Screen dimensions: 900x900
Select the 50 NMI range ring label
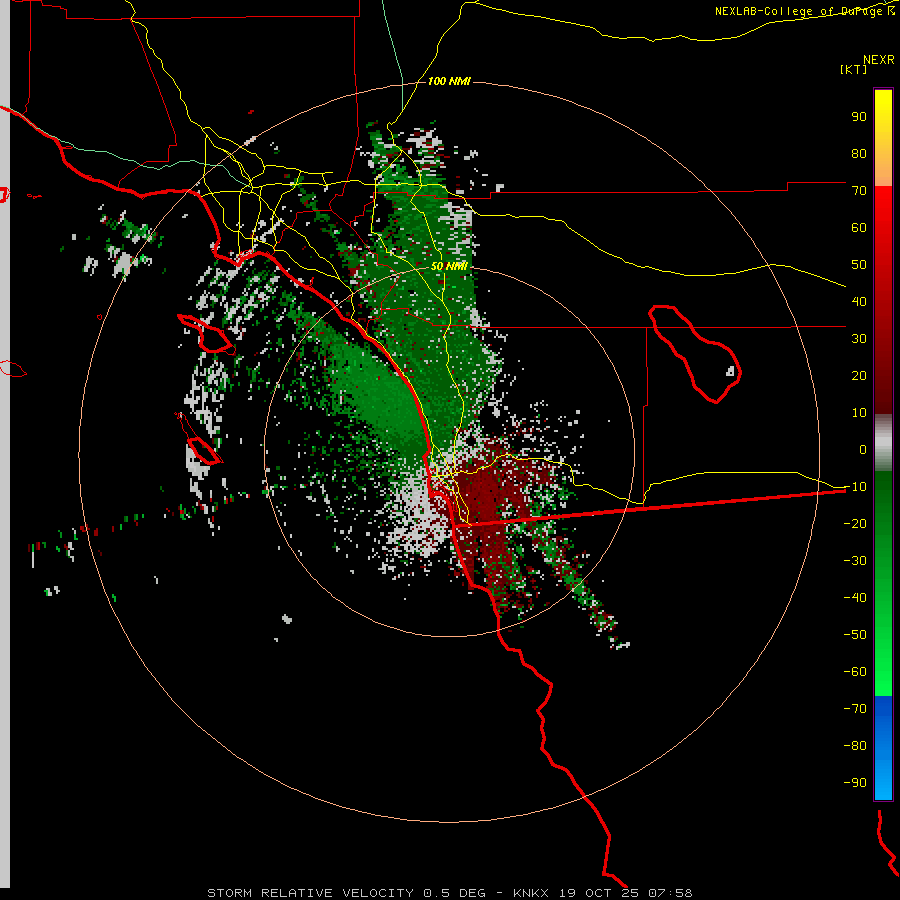(449, 266)
